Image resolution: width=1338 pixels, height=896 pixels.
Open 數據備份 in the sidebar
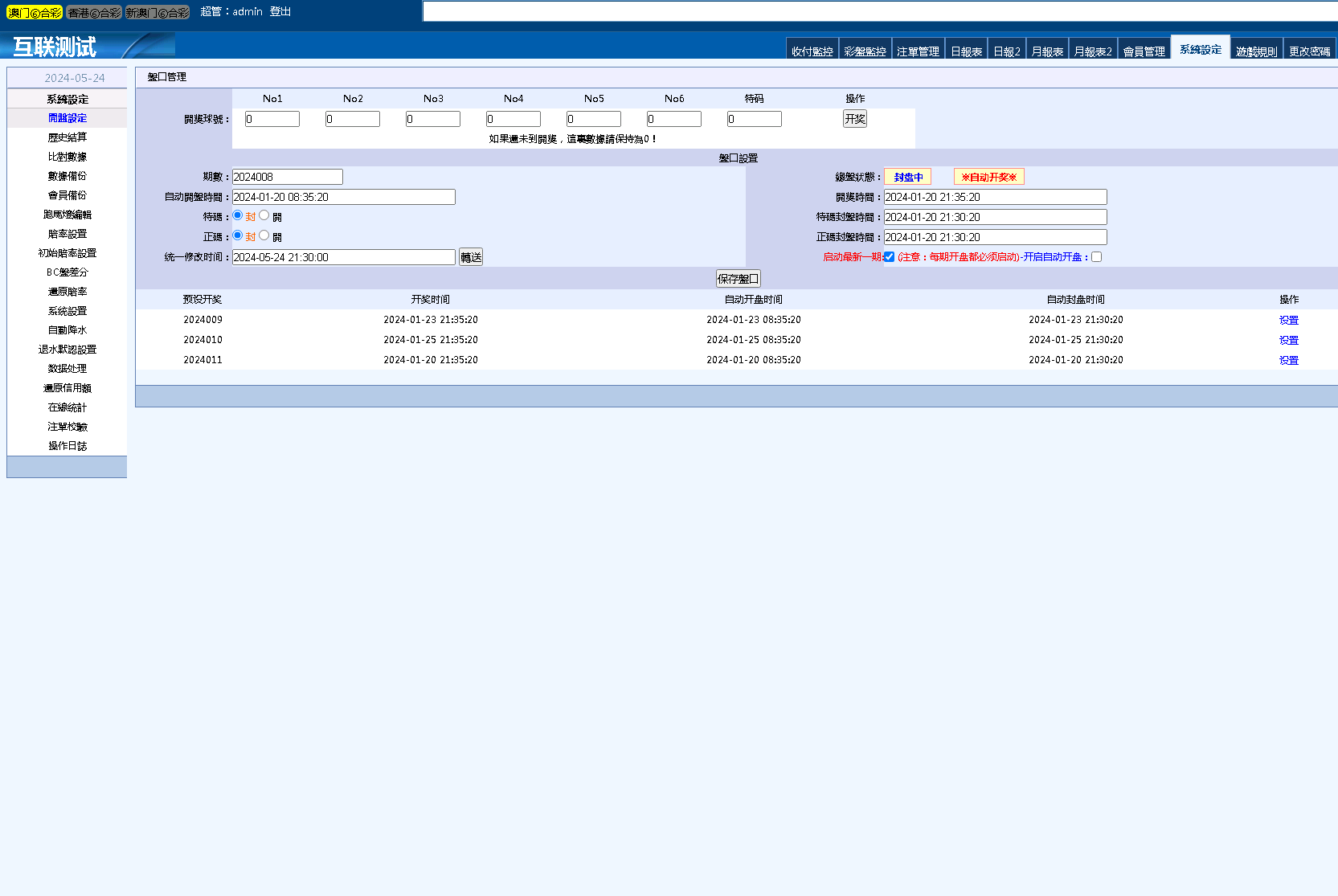(x=68, y=176)
